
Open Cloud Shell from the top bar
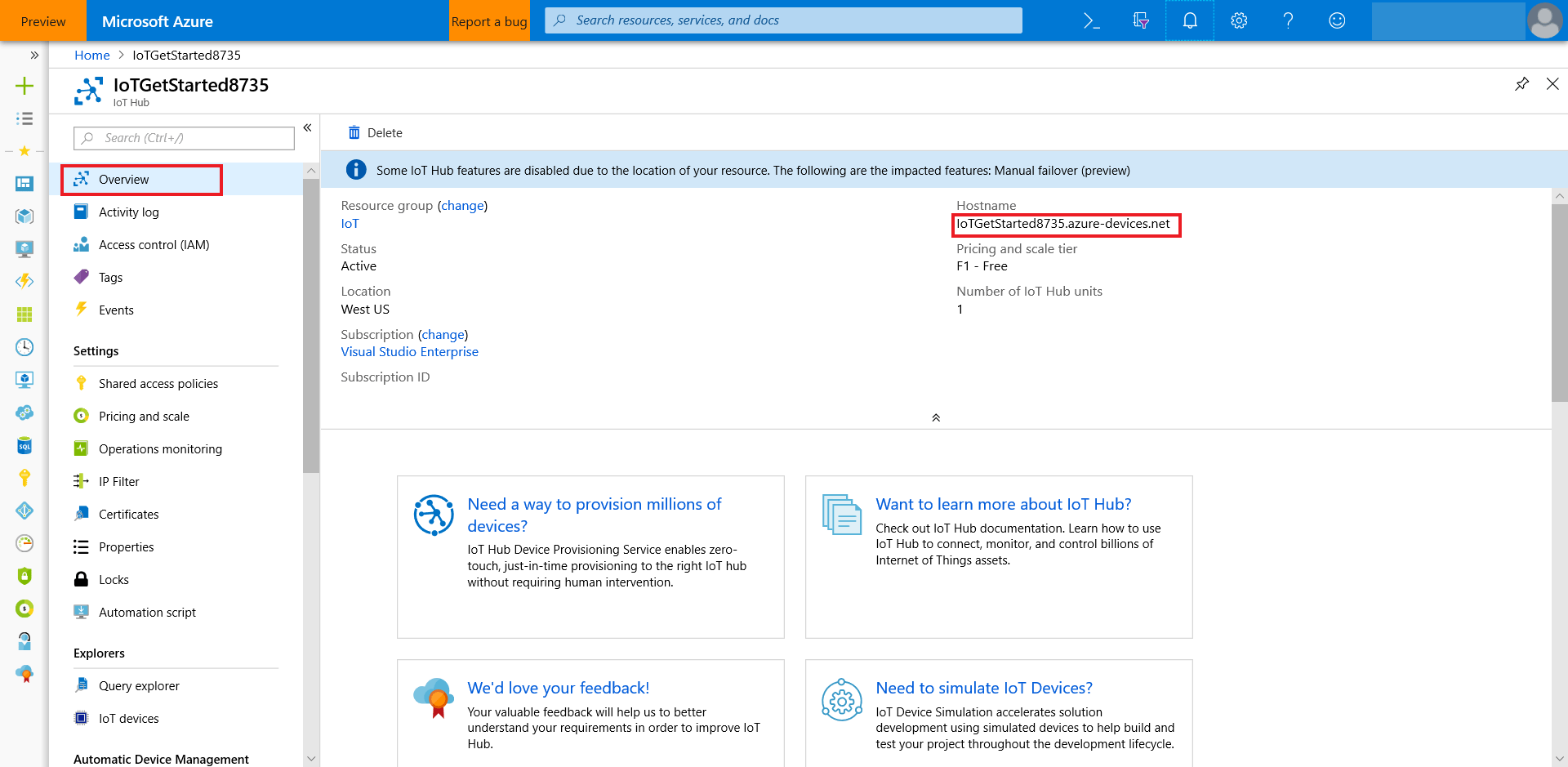click(x=1092, y=20)
